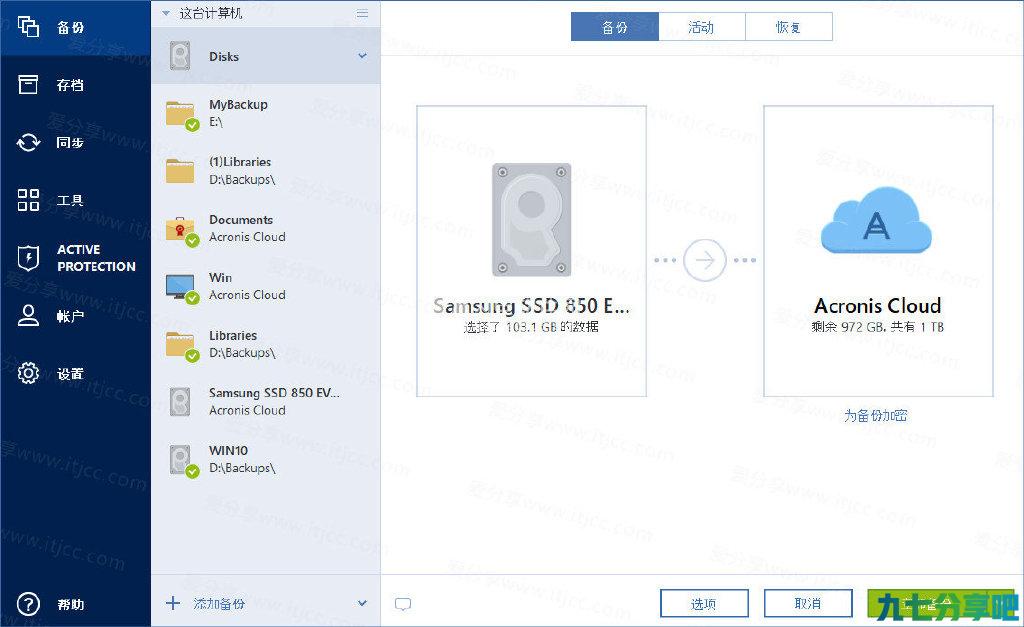Image resolution: width=1024 pixels, height=627 pixels.
Task: Select the Documents Acronis Cloud backup
Action: coord(265,229)
